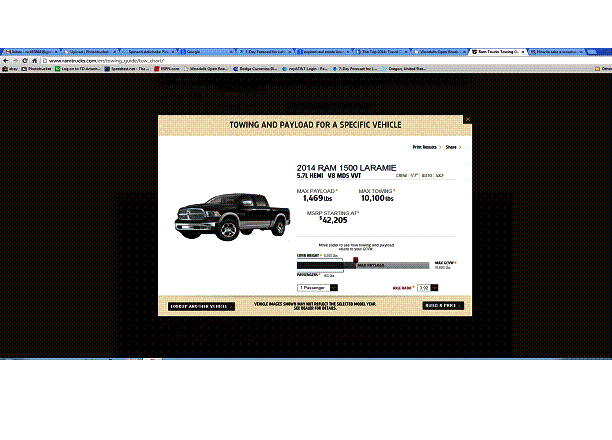This screenshot has height=440, width=612.
Task: Close the towing and payload popup
Action: coord(468,119)
